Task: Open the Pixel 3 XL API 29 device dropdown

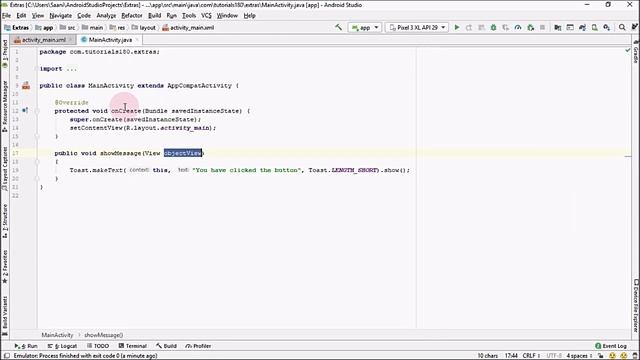Action: point(417,27)
